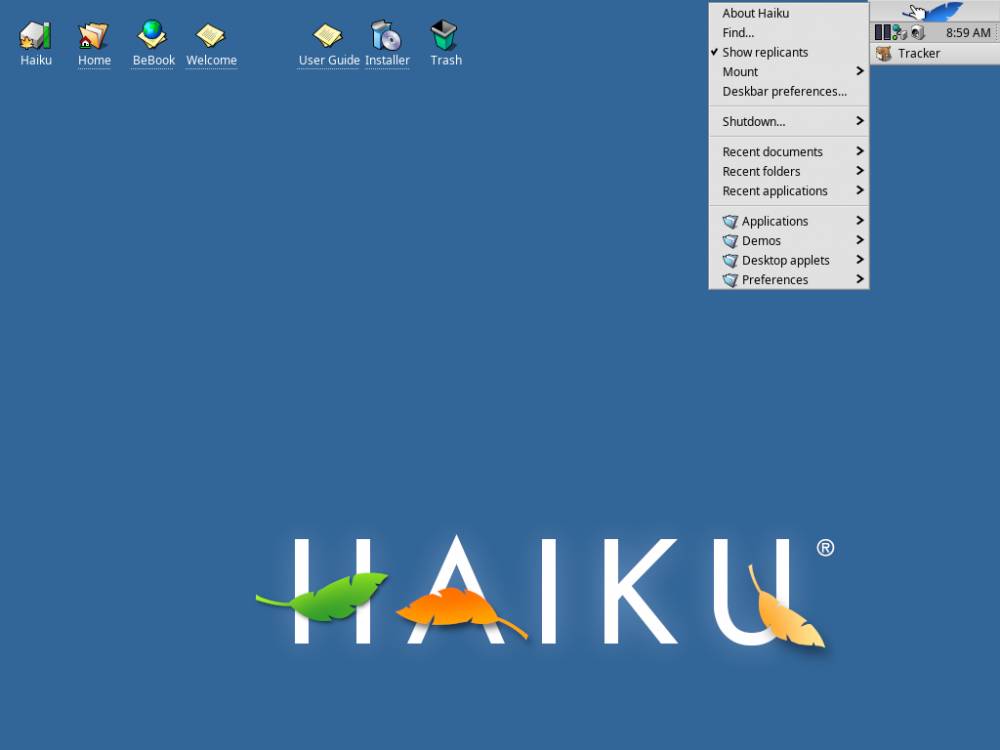The width and height of the screenshot is (1000, 750).
Task: Click the blue leaf Deskbar menu button
Action: (935, 11)
